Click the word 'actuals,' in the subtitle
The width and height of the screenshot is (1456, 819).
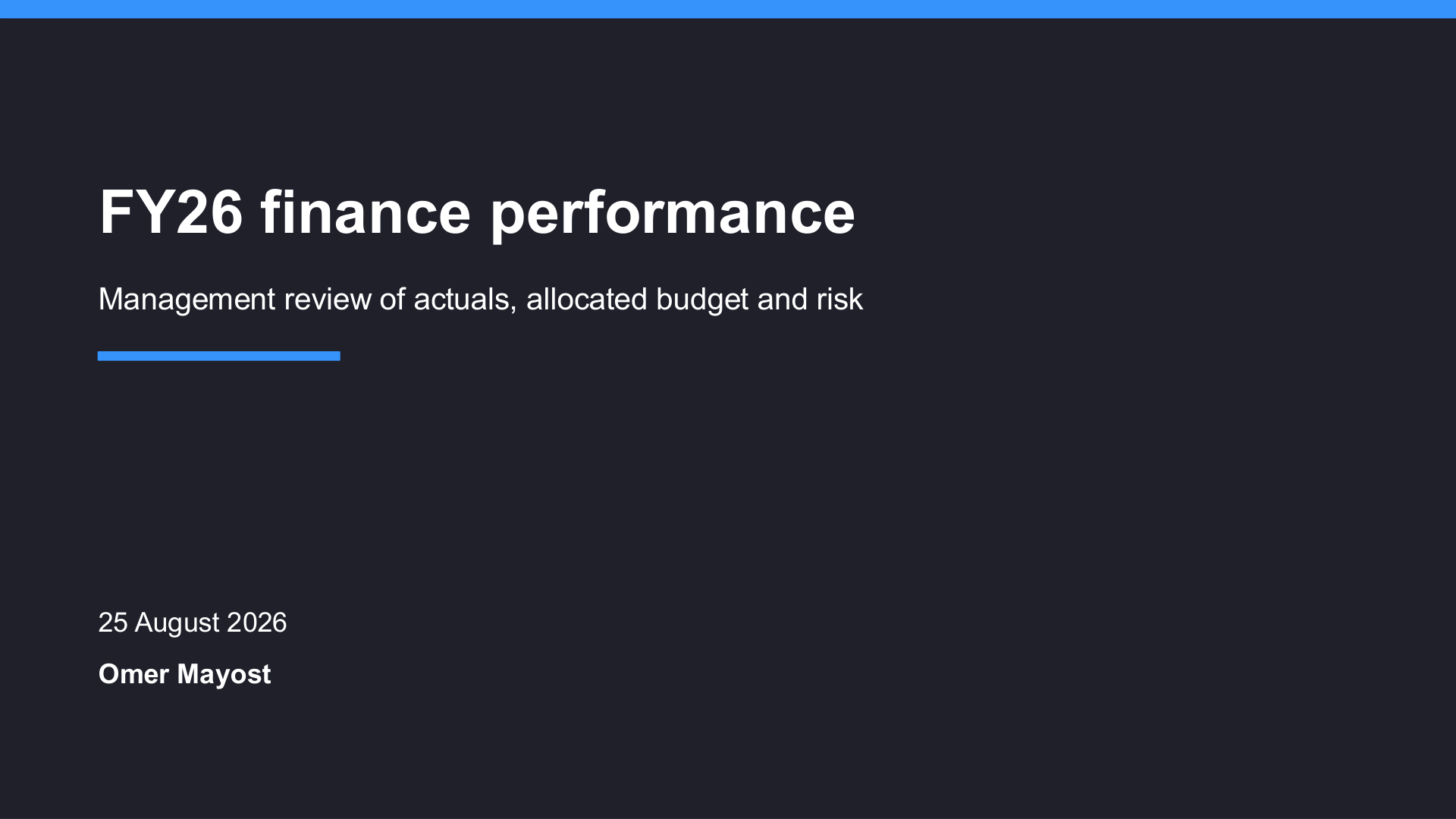click(x=465, y=300)
